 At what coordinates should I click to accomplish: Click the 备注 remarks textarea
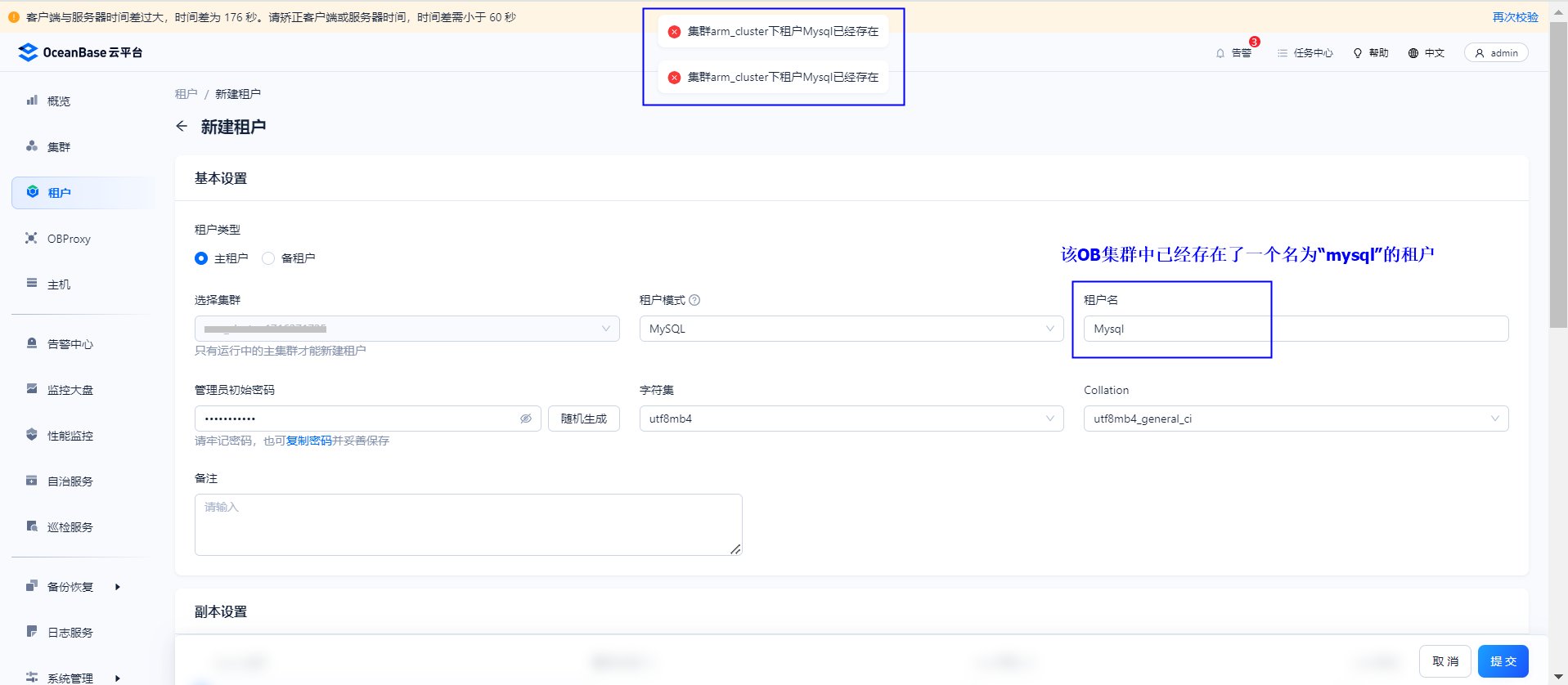click(468, 525)
